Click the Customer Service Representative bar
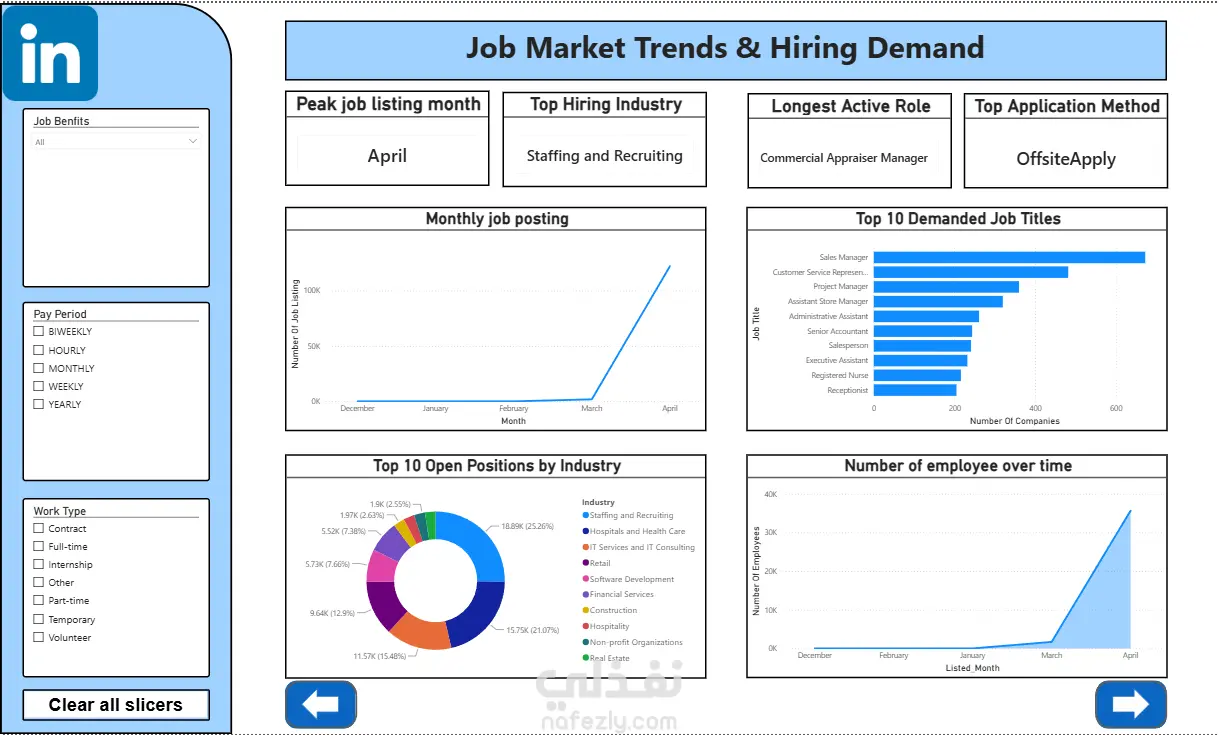 click(x=971, y=272)
